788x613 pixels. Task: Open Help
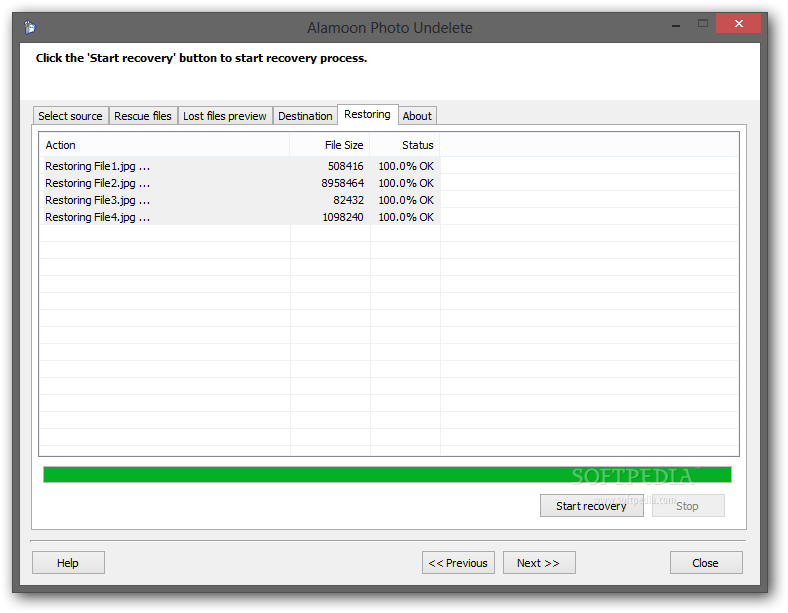68,563
